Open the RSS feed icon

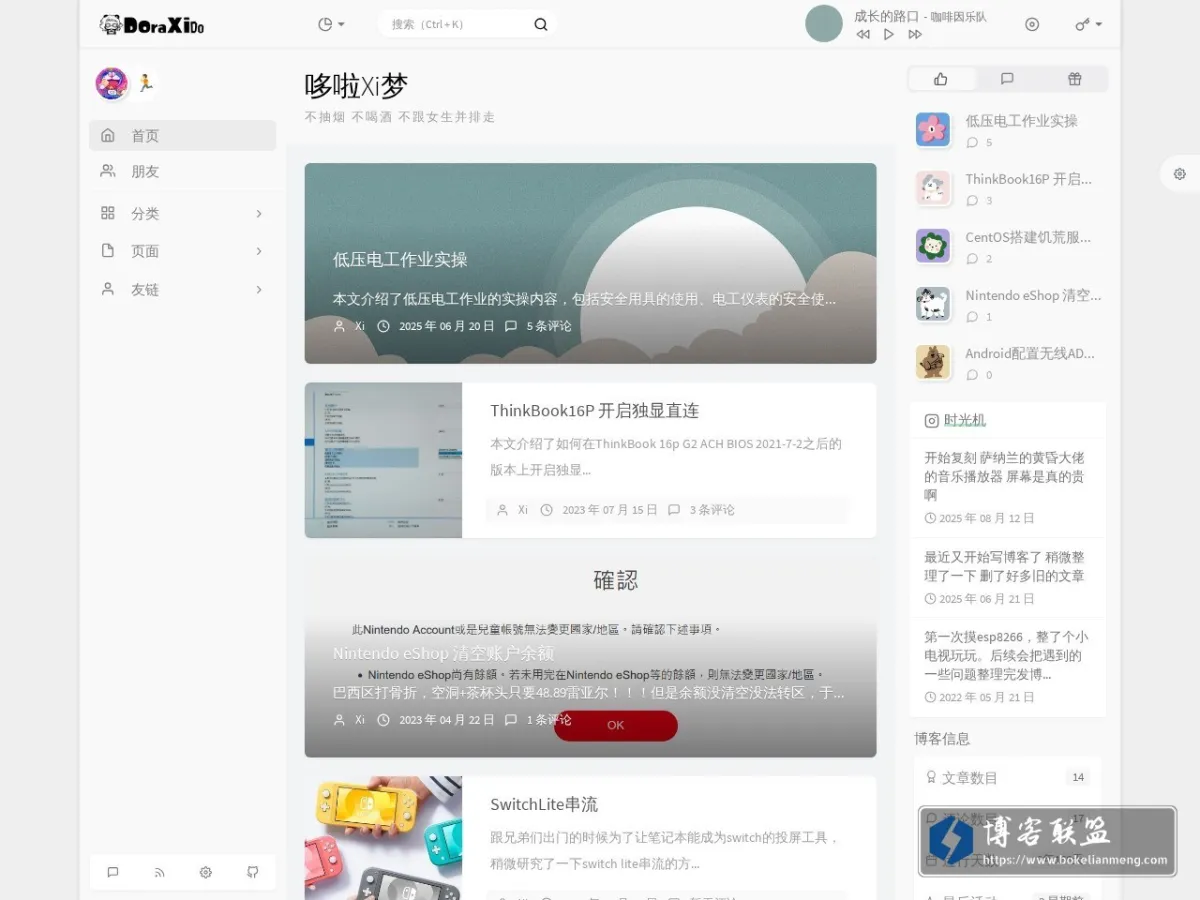click(159, 872)
